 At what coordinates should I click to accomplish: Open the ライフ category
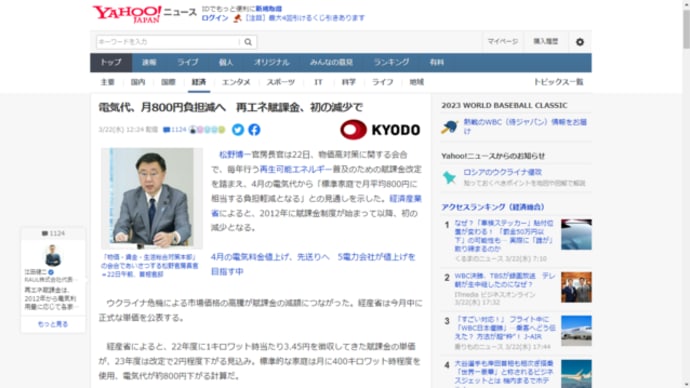point(382,82)
